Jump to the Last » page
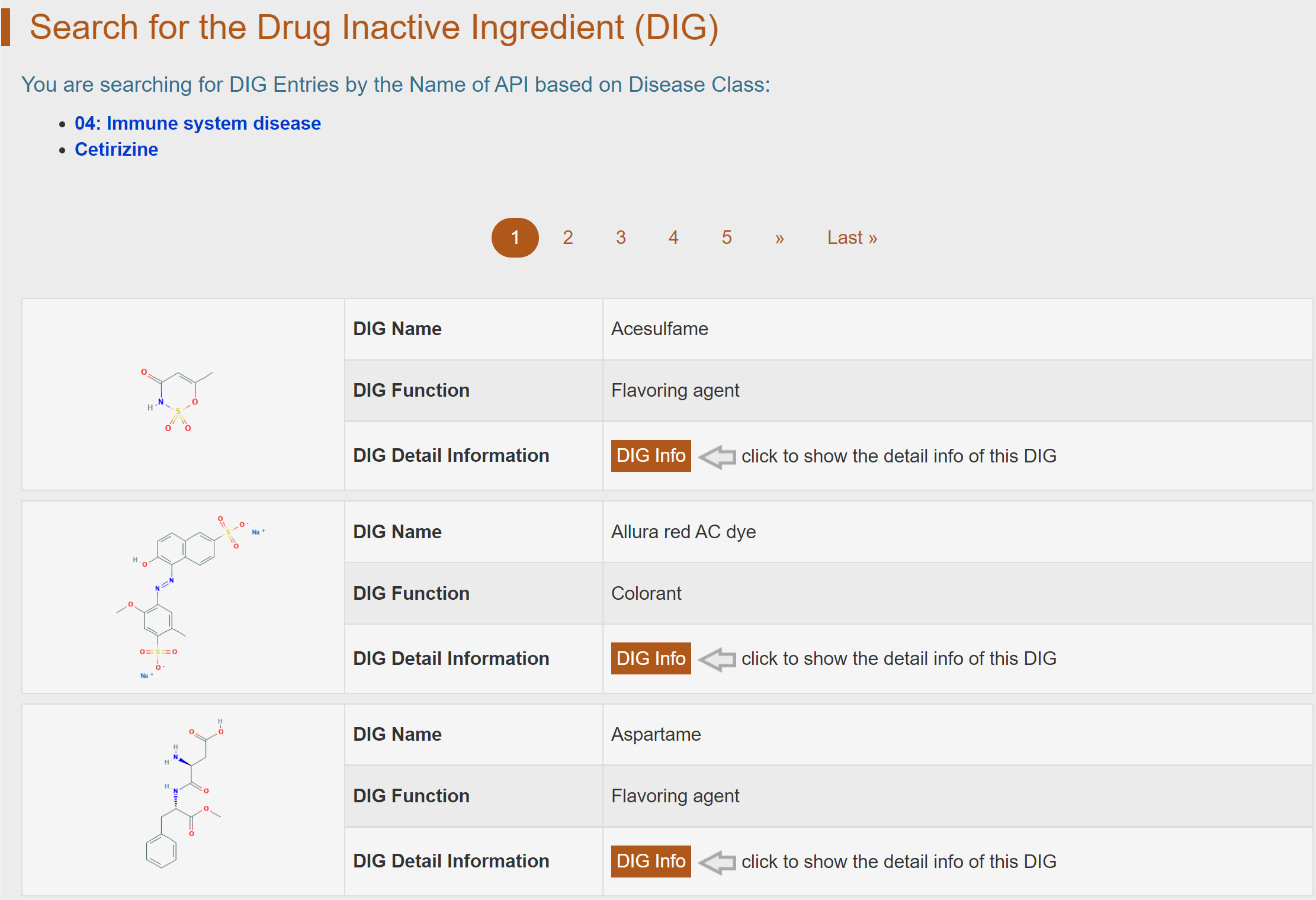This screenshot has height=900, width=1316. click(852, 237)
